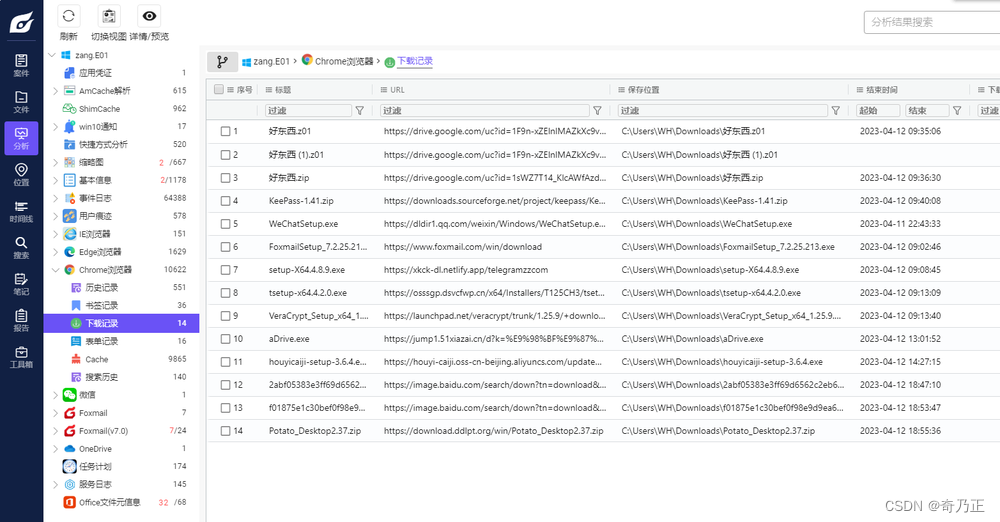Click the houyicaiji-setup-3.6.4 title cell
The width and height of the screenshot is (1000, 522).
pyautogui.click(x=318, y=362)
